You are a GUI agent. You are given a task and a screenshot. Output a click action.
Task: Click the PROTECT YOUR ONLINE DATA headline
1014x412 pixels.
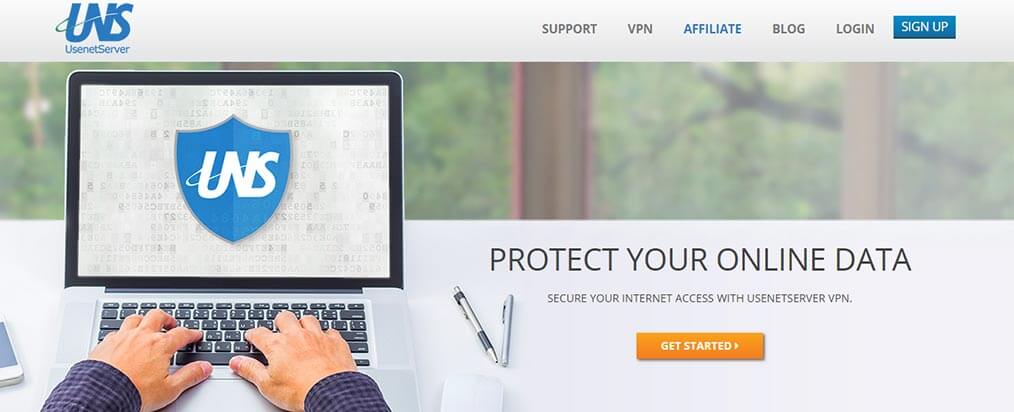point(700,259)
